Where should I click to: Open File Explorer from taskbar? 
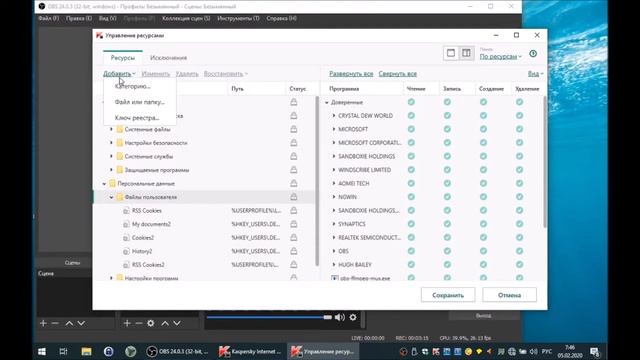86,351
